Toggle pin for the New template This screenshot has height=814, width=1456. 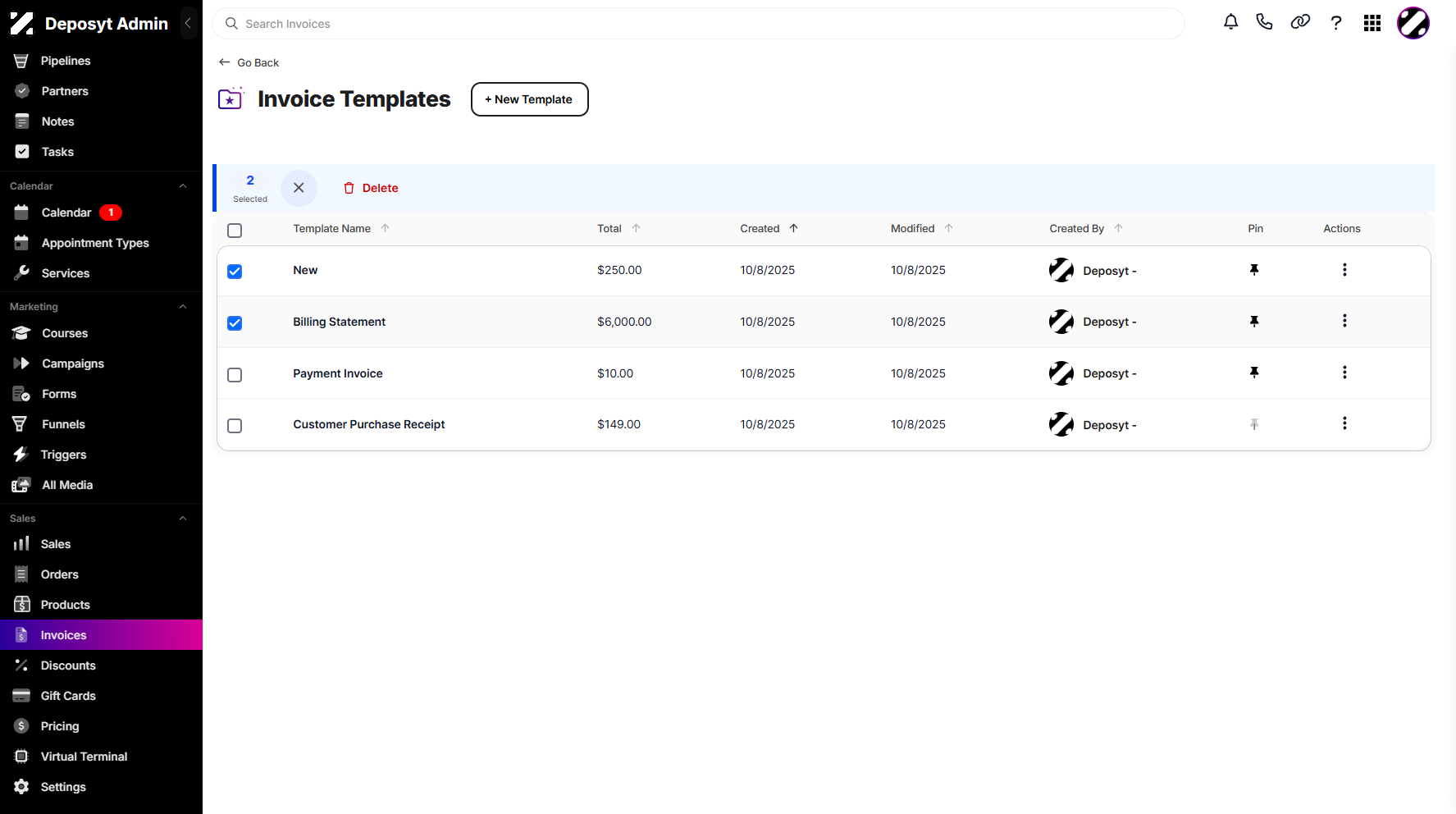1254,270
